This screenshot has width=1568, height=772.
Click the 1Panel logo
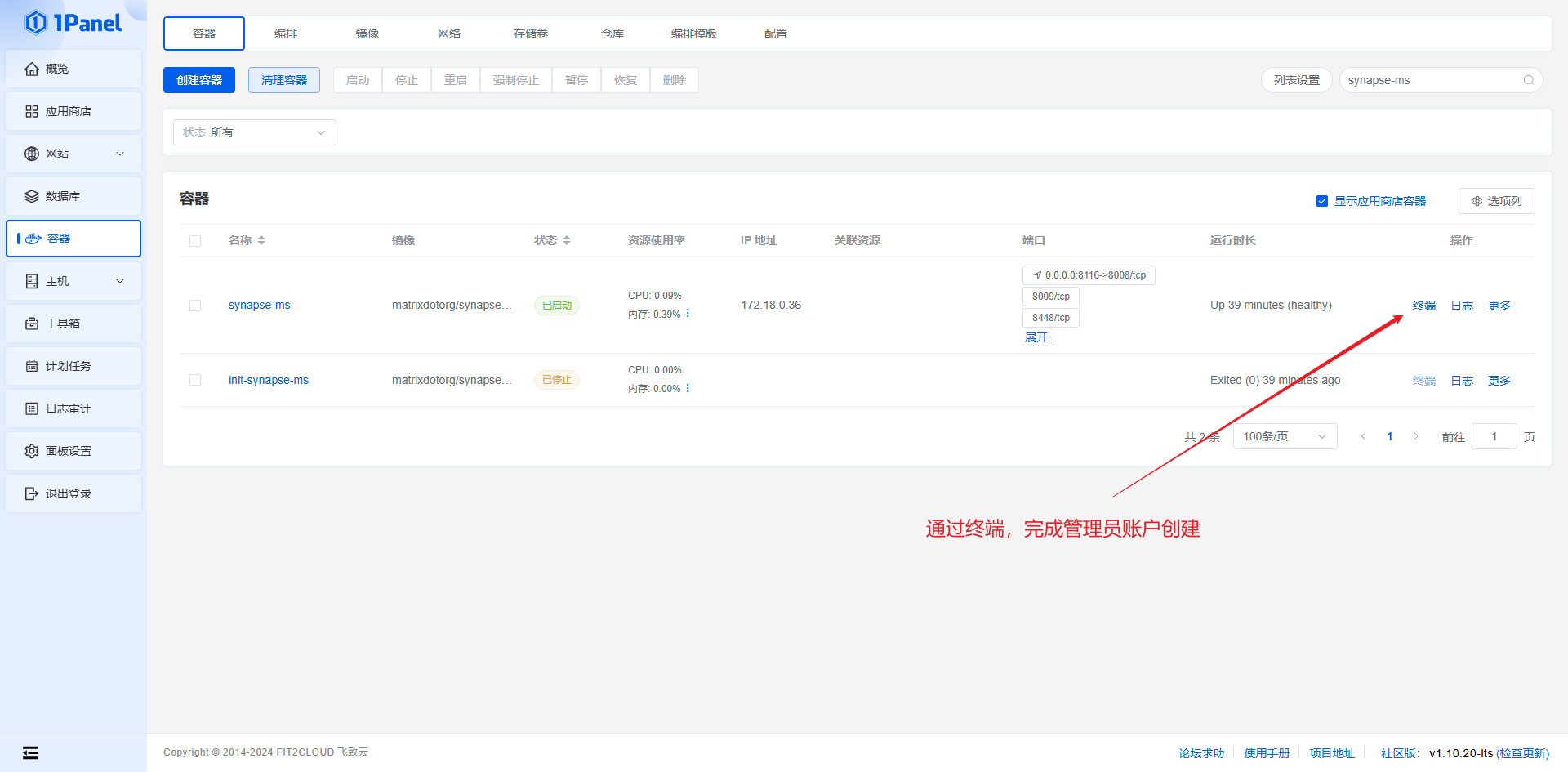[x=73, y=23]
